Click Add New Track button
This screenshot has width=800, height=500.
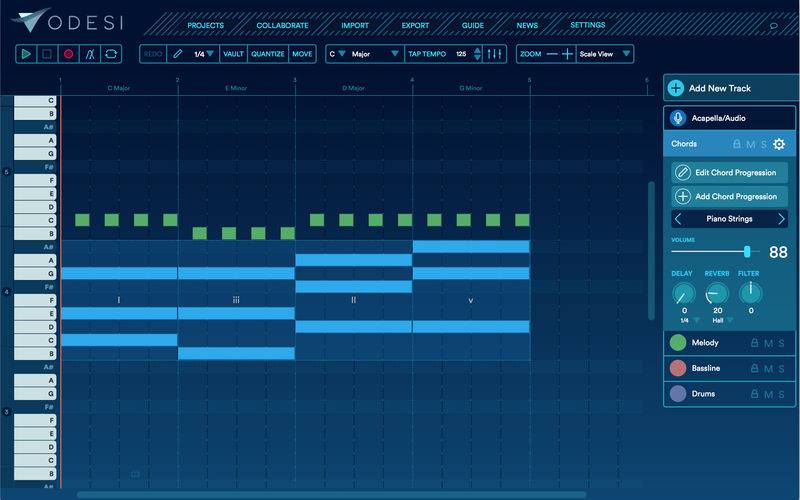730,88
